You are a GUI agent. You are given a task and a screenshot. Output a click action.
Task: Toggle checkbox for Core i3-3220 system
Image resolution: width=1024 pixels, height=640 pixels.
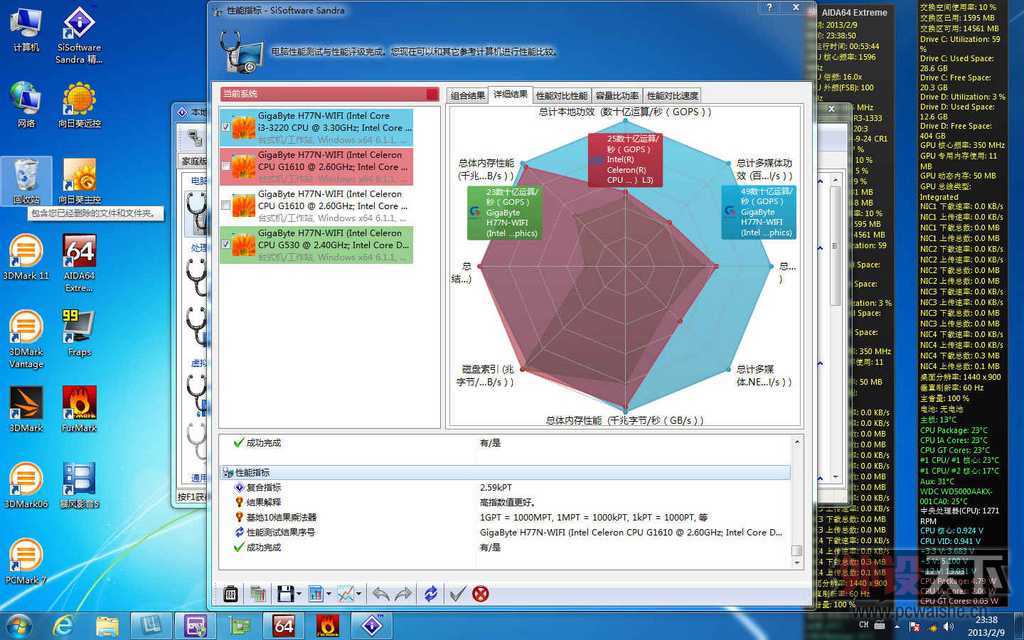226,127
